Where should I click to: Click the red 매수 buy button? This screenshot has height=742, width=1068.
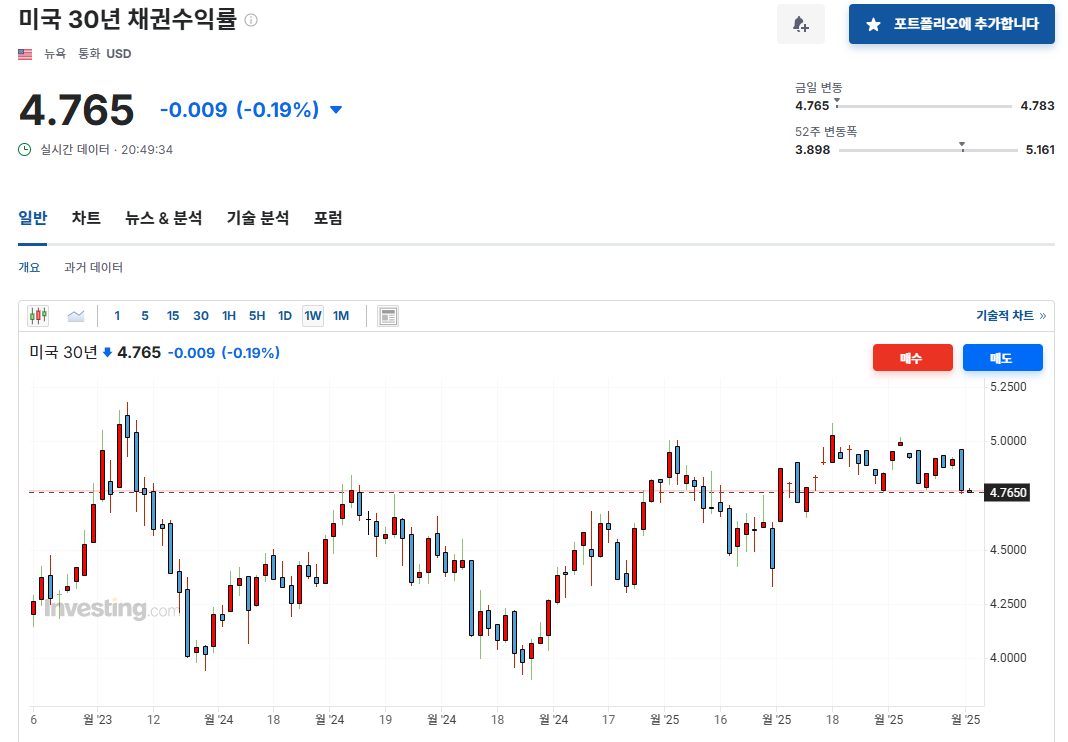912,358
